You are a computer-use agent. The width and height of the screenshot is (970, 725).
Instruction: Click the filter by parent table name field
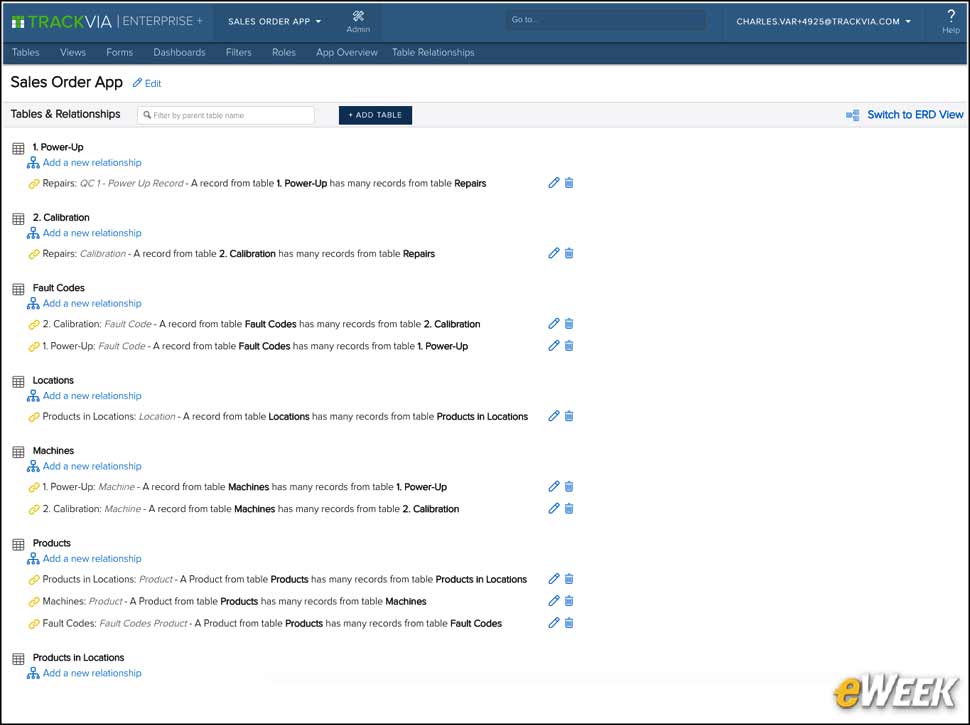point(226,115)
